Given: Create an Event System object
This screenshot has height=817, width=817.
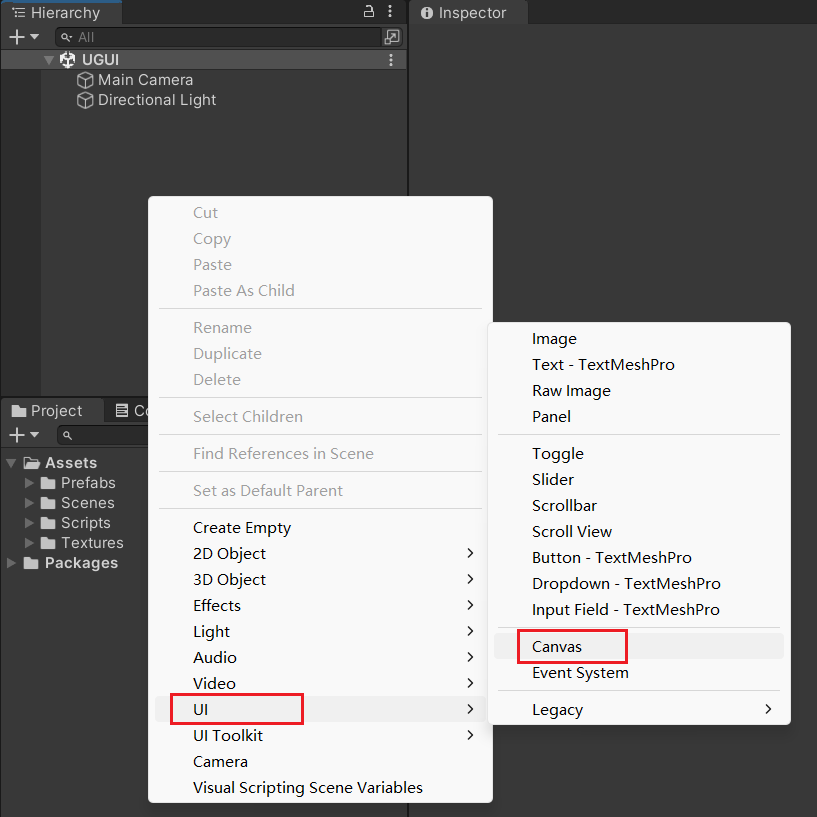Looking at the screenshot, I should click(x=639, y=673).
